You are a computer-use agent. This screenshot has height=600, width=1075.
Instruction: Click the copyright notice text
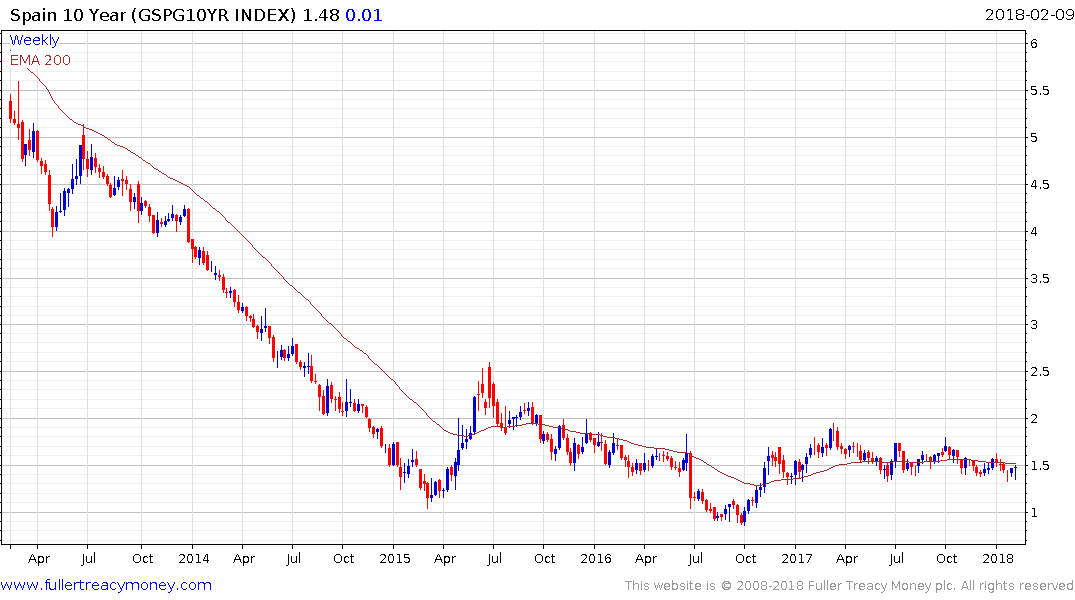pos(849,586)
